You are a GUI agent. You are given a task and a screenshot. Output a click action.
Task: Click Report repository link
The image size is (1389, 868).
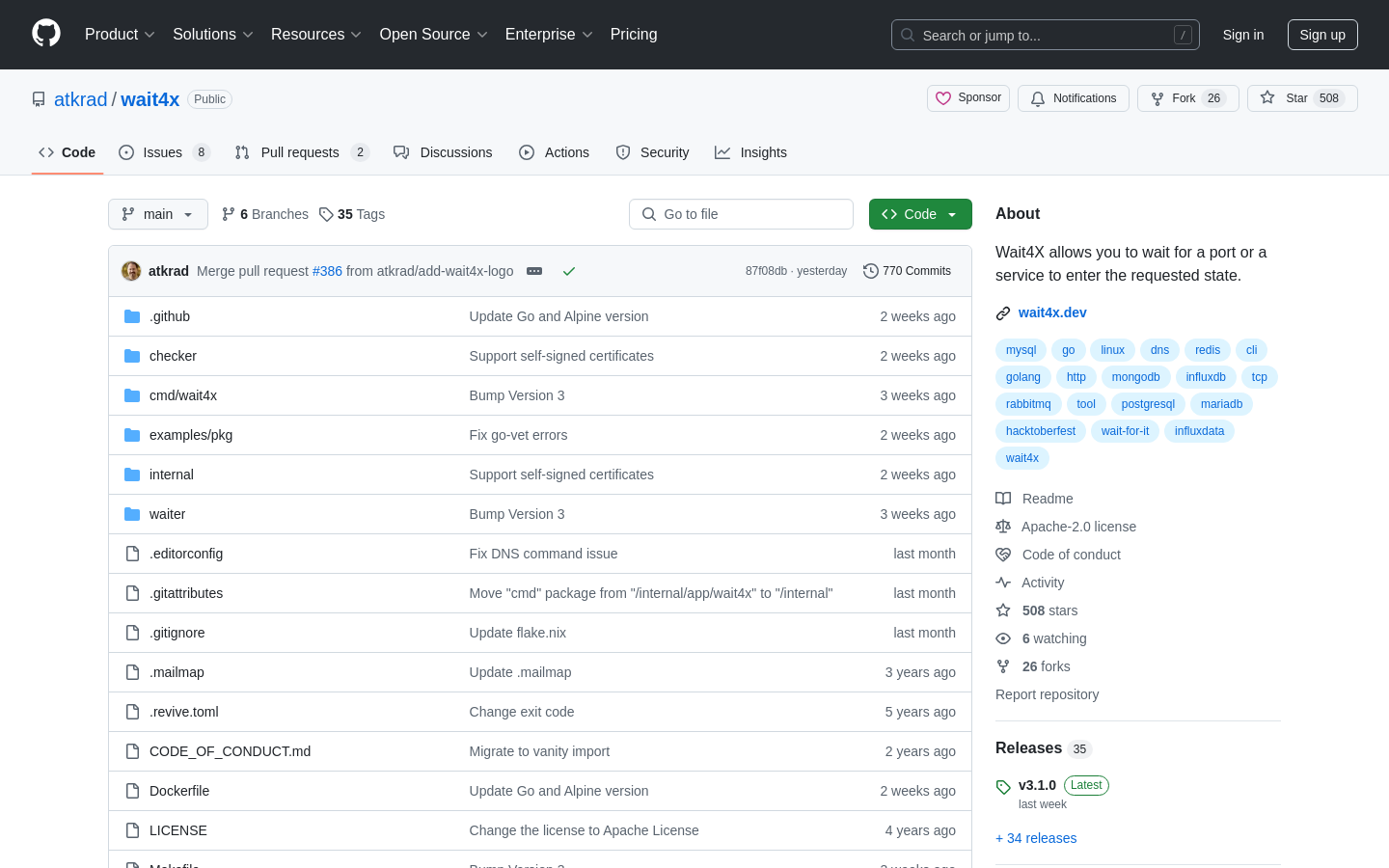tap(1047, 694)
